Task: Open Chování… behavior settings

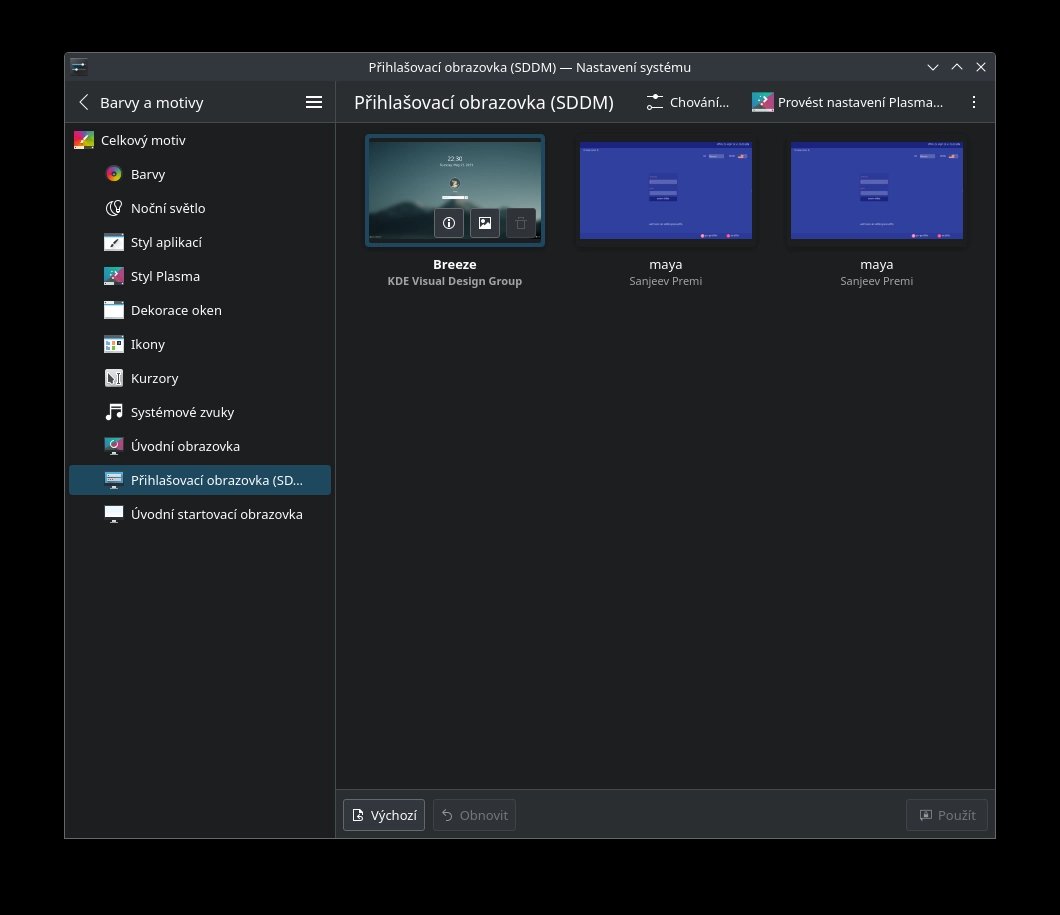Action: tap(687, 102)
